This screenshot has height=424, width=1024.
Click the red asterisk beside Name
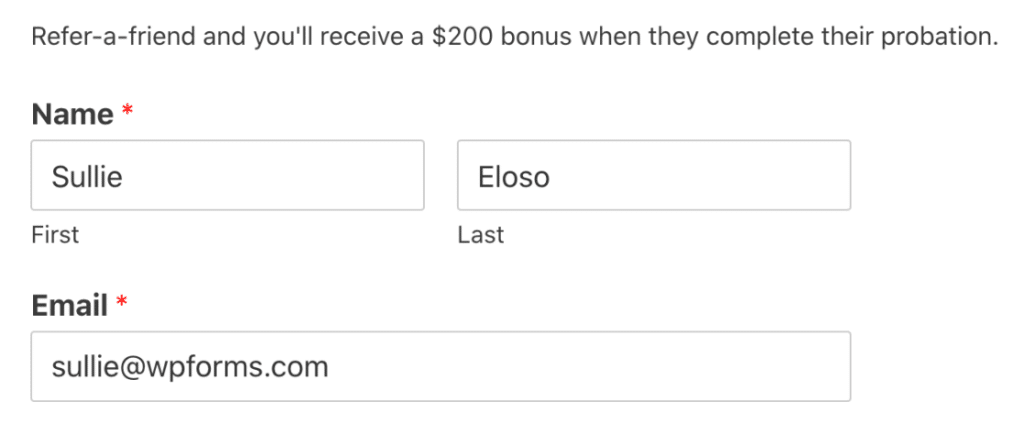(127, 112)
